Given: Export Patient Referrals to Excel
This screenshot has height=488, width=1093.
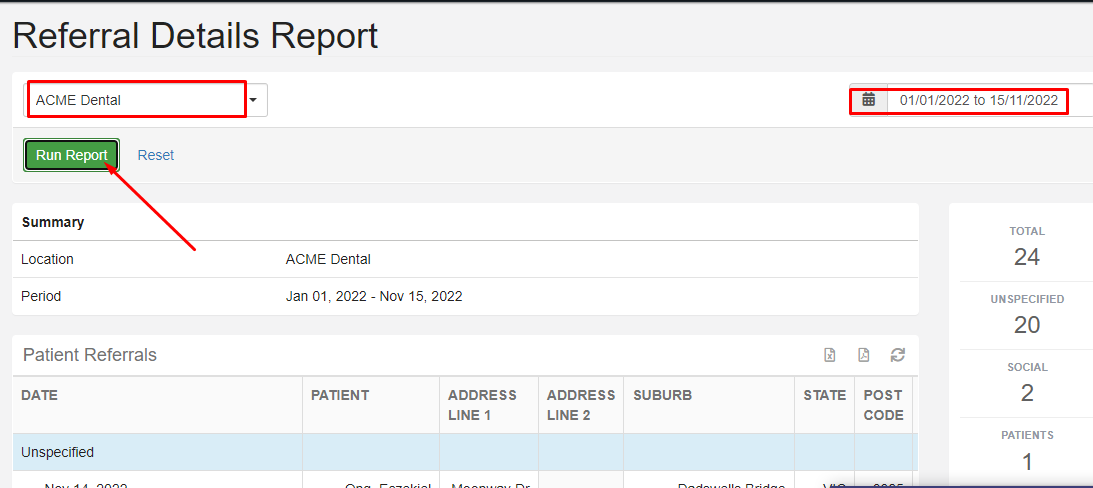Looking at the screenshot, I should tap(830, 355).
